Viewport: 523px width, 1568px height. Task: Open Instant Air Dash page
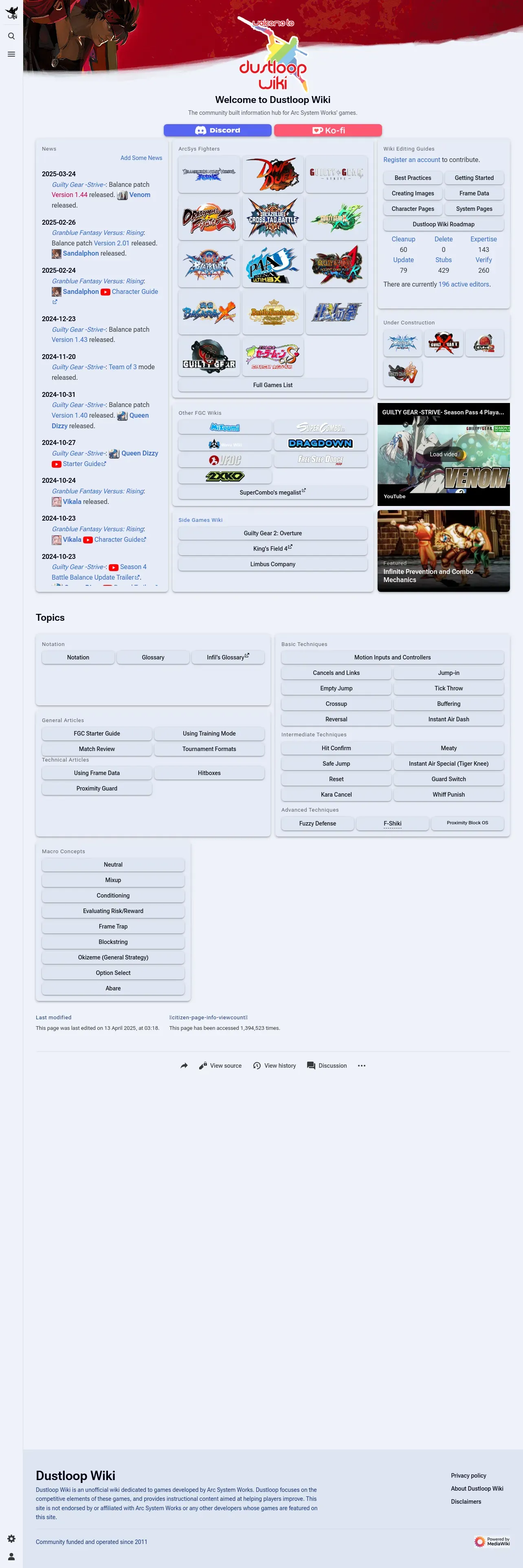(449, 719)
